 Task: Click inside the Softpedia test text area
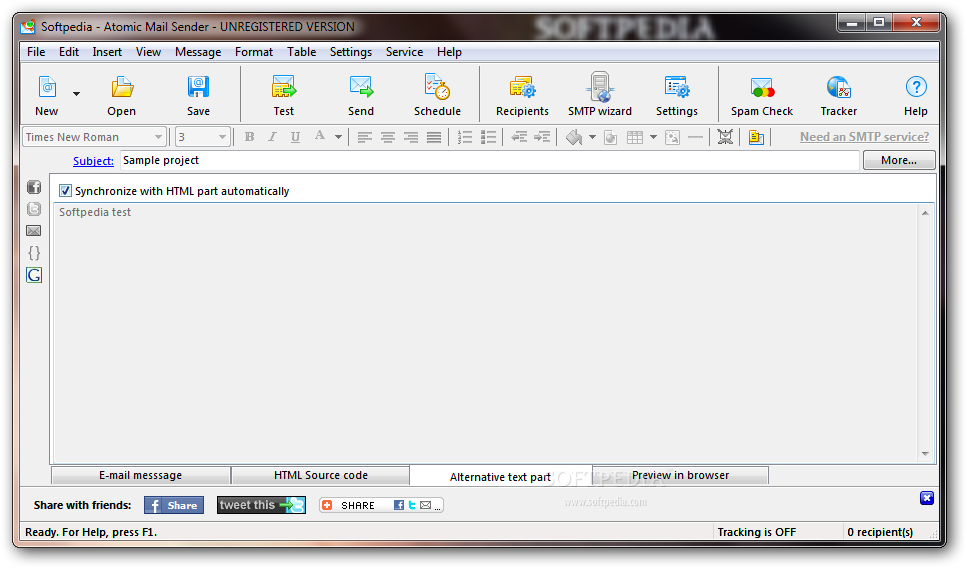(x=486, y=333)
